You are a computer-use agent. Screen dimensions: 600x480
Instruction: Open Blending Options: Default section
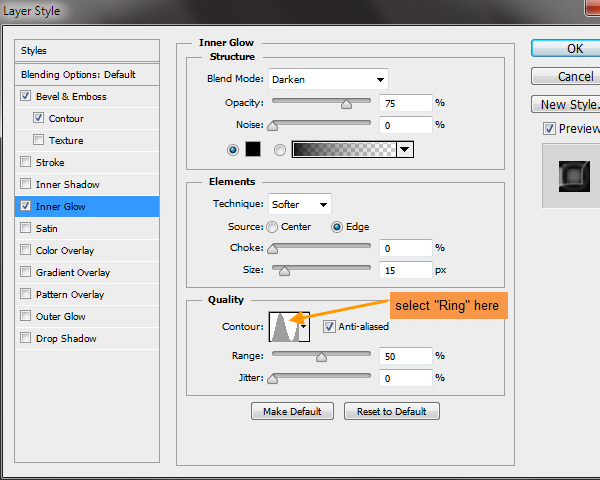[78, 74]
